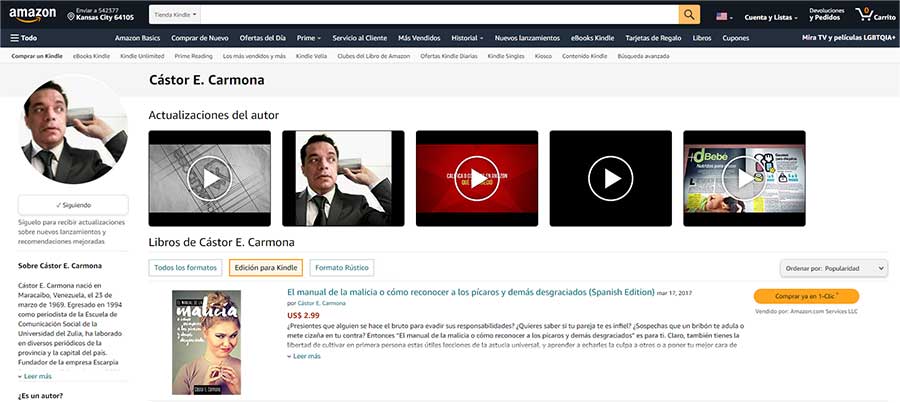Expand the Prime nav dropdown
The height and width of the screenshot is (403, 900).
(309, 38)
